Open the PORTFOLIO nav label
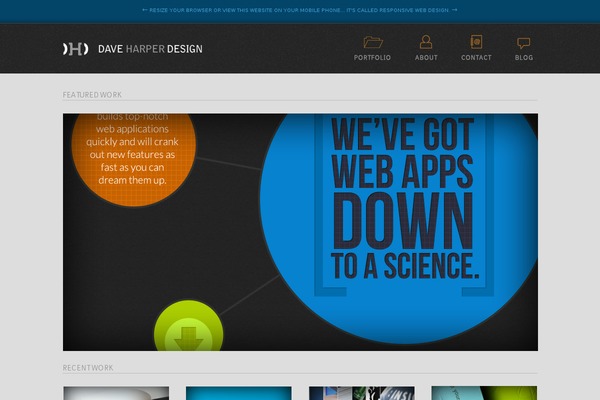Viewport: 600px width, 400px height. pyautogui.click(x=372, y=57)
